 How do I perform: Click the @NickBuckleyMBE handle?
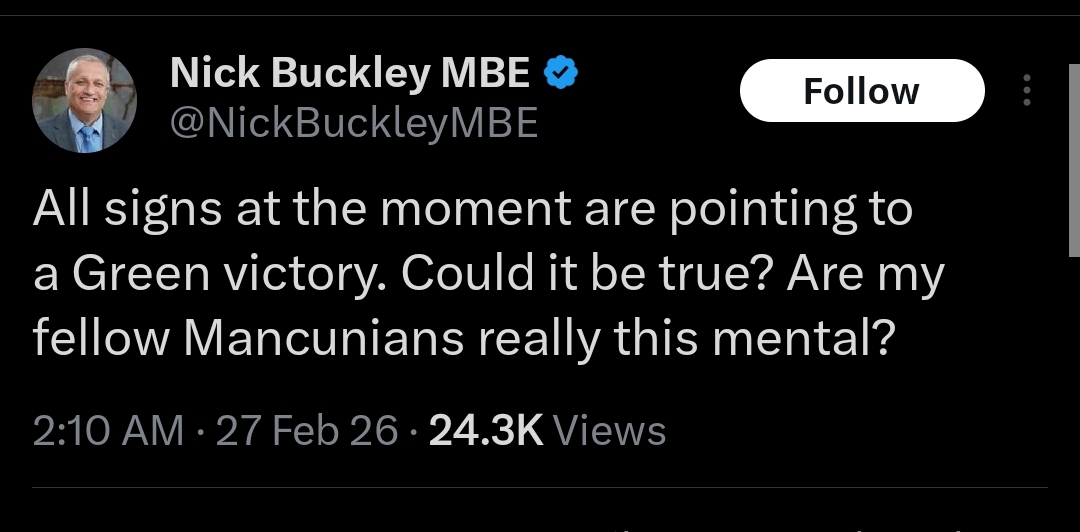pyautogui.click(x=354, y=122)
